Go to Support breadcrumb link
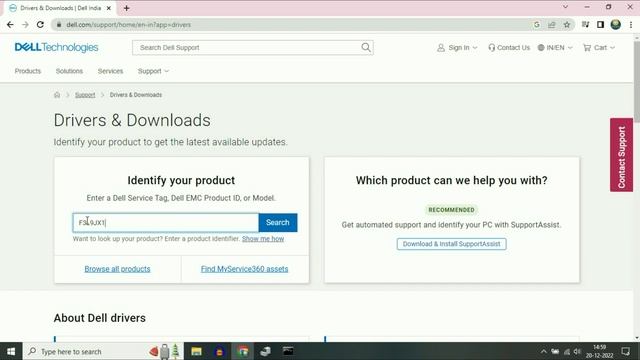This screenshot has width=640, height=360. [x=85, y=95]
